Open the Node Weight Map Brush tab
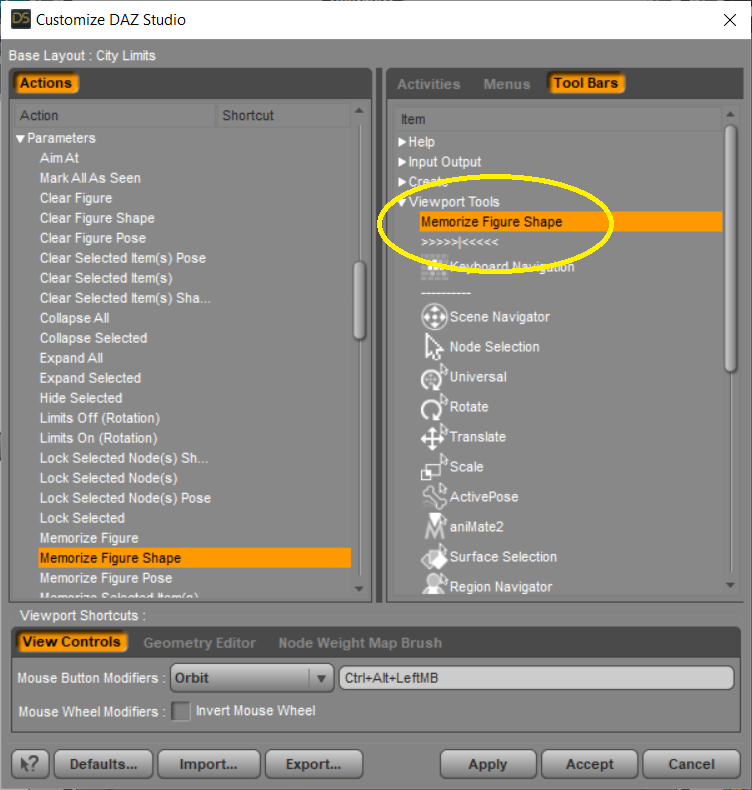Viewport: 752px width, 790px height. [360, 643]
